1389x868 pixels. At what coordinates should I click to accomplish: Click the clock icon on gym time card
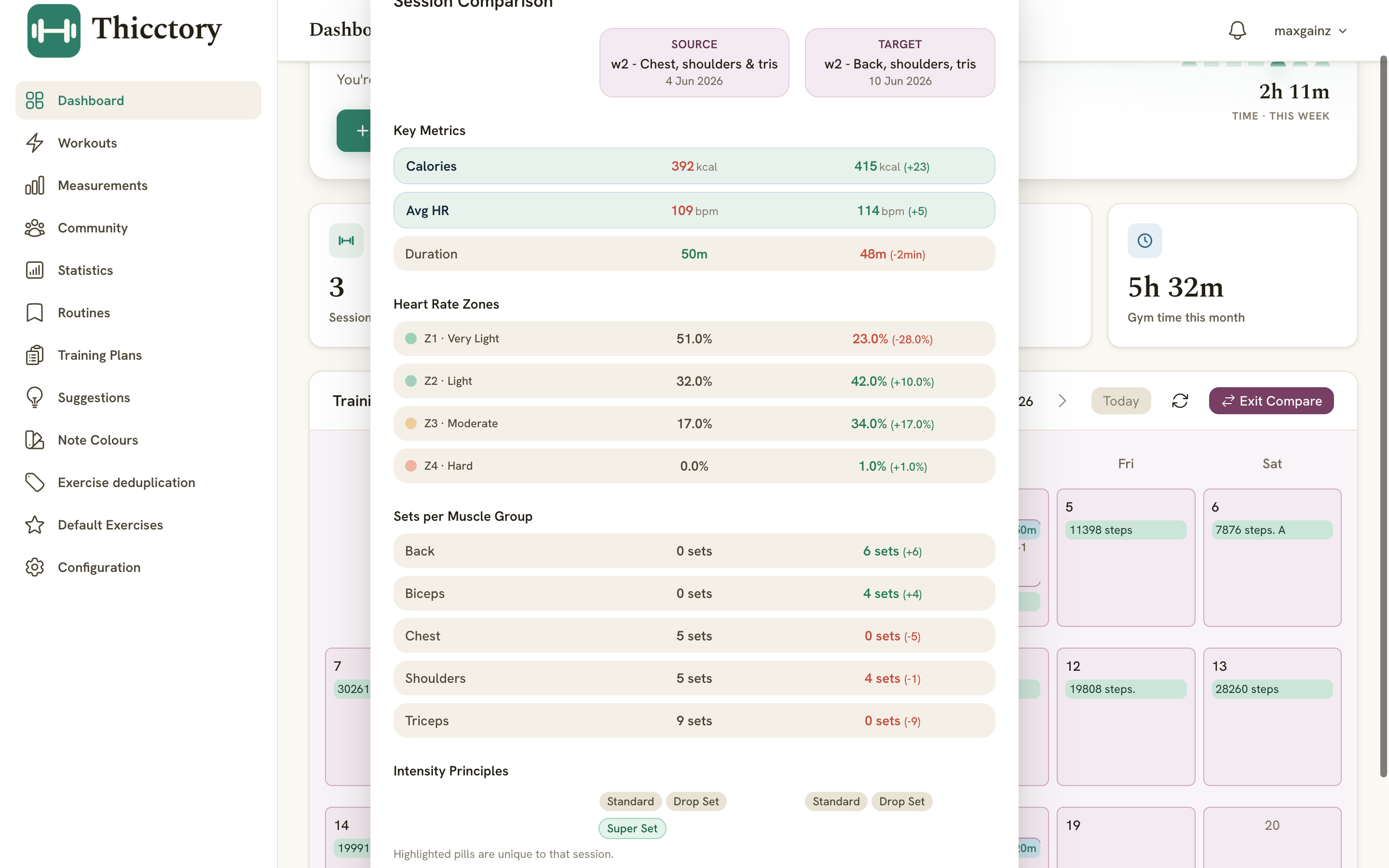[1144, 241]
